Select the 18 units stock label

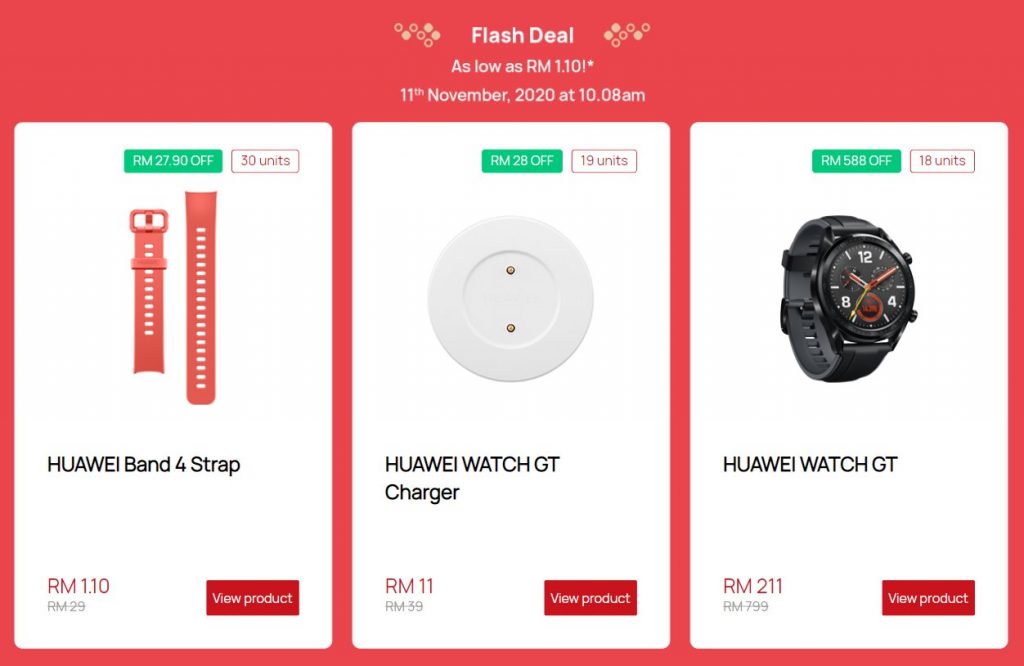[x=942, y=161]
